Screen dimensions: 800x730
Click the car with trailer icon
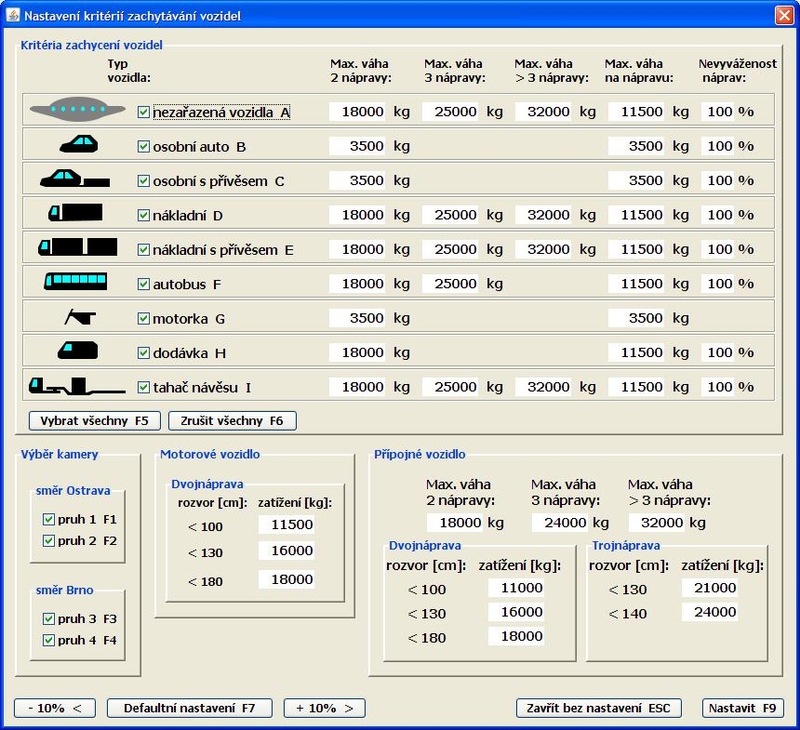pyautogui.click(x=74, y=180)
